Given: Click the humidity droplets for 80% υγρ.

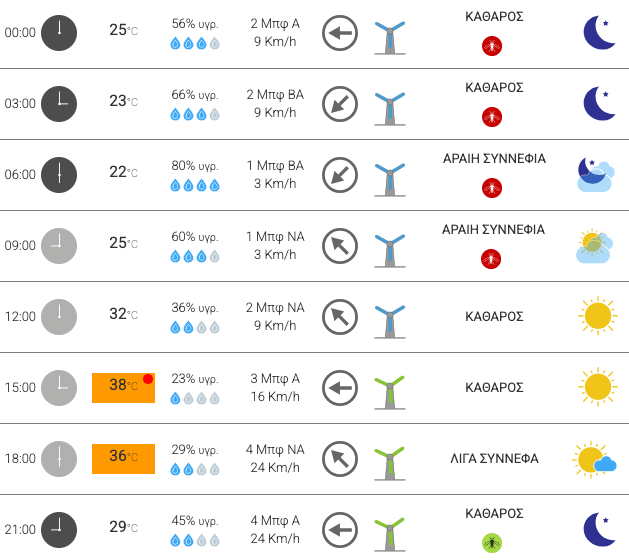Looking at the screenshot, I should [195, 185].
